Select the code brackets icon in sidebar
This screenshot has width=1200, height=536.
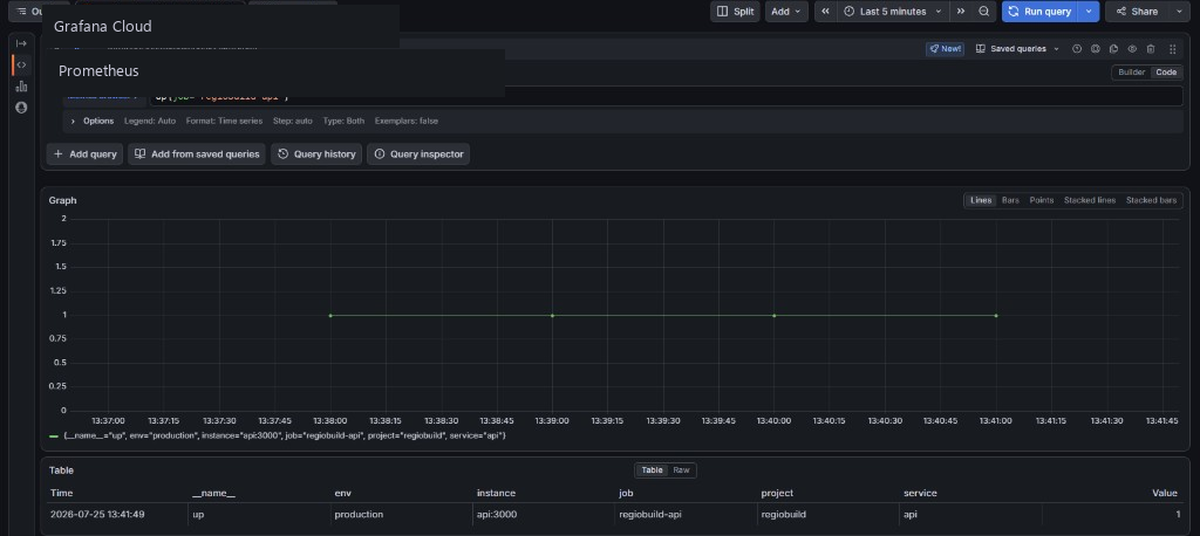click(x=21, y=65)
